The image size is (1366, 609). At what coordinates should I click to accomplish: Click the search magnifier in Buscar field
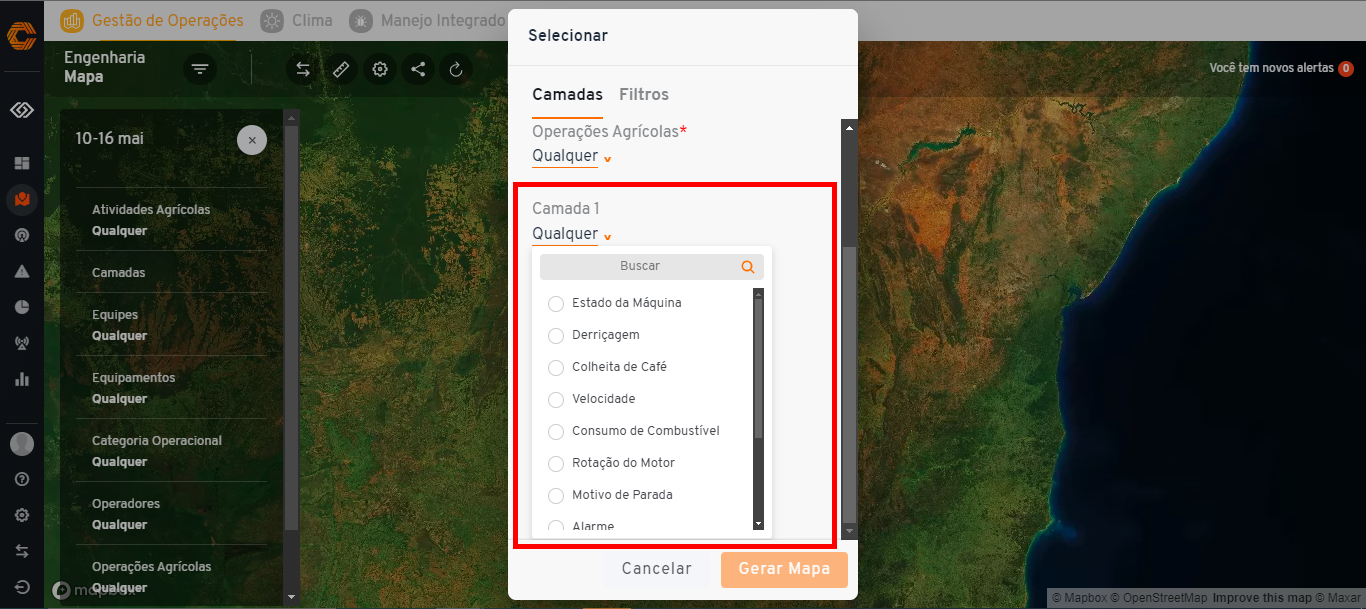tap(748, 267)
